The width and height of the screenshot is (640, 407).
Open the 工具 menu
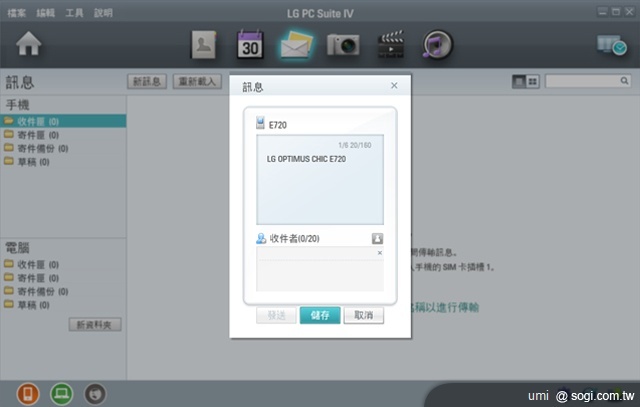click(74, 13)
